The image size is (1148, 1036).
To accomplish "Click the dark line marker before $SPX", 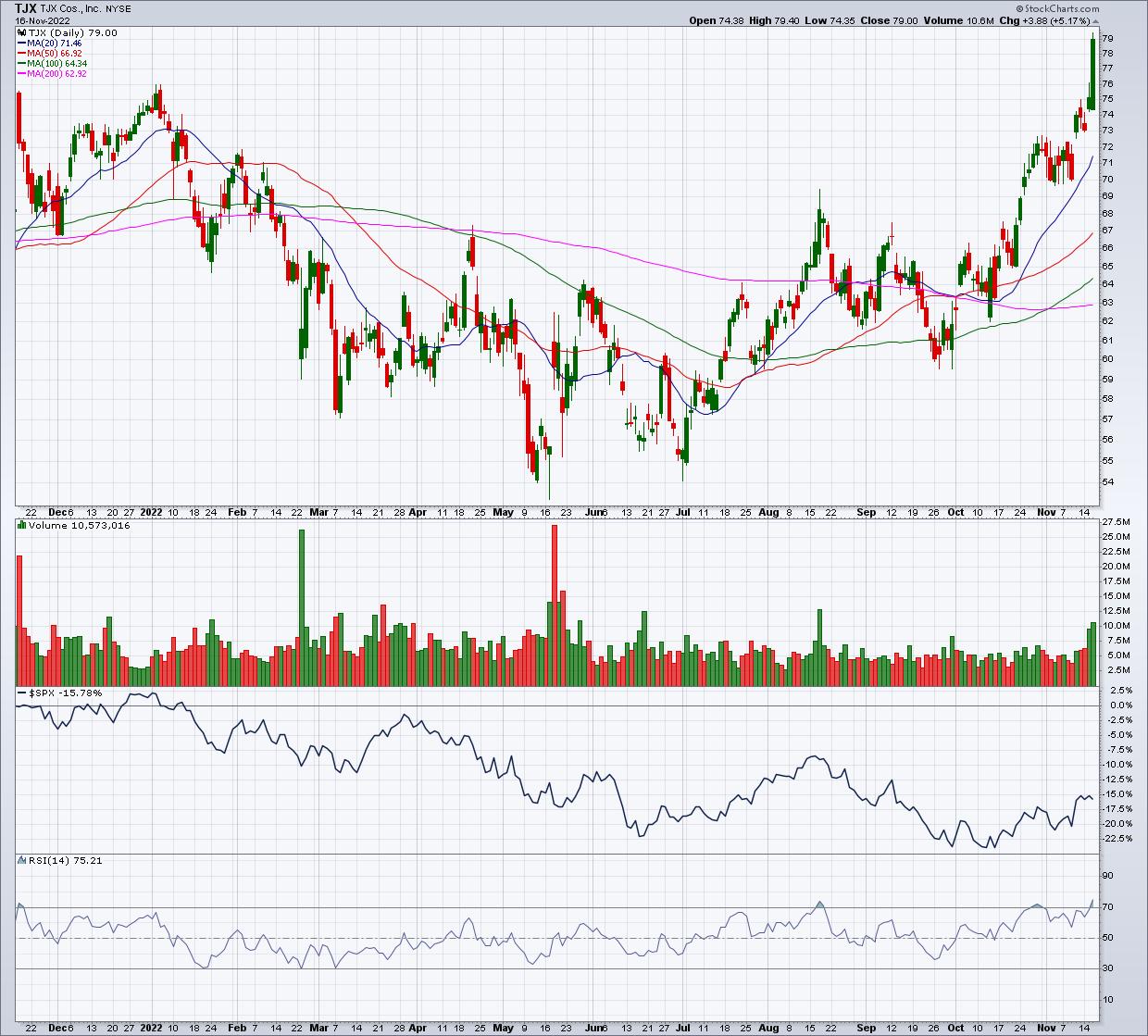I will point(20,693).
